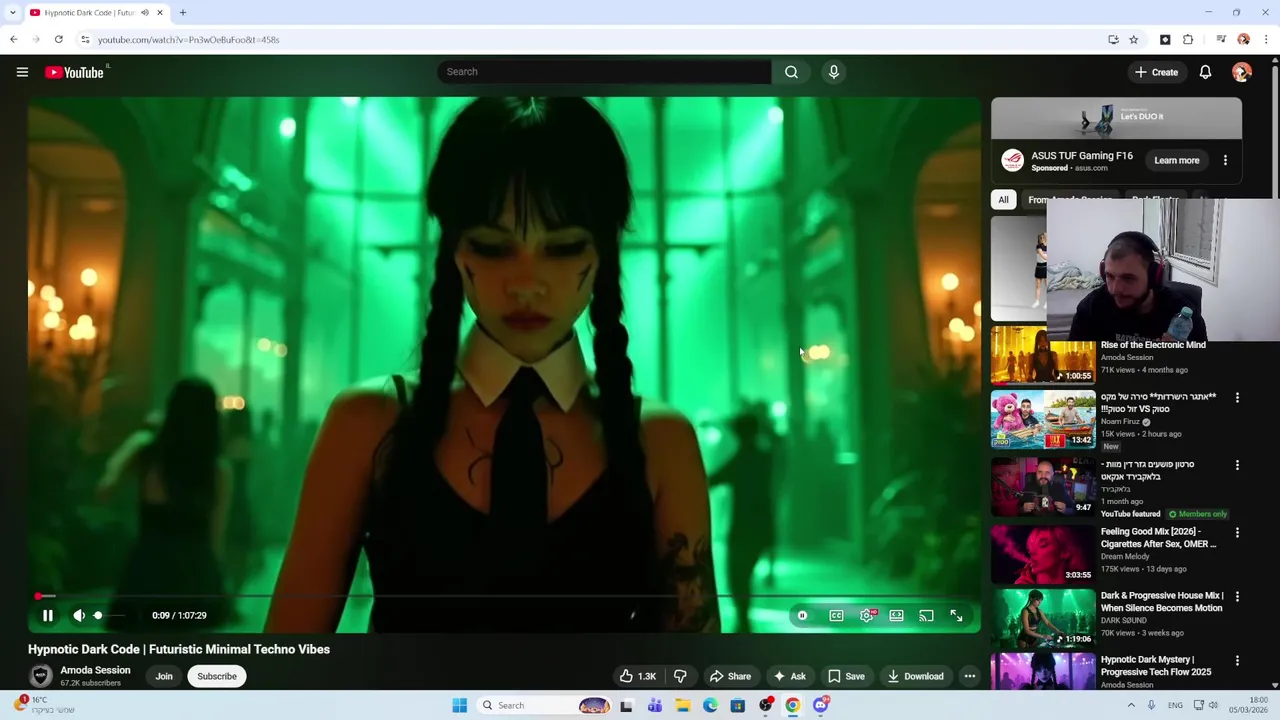Image resolution: width=1280 pixels, height=720 pixels.
Task: Join Amoda Session channel membership
Action: [164, 676]
